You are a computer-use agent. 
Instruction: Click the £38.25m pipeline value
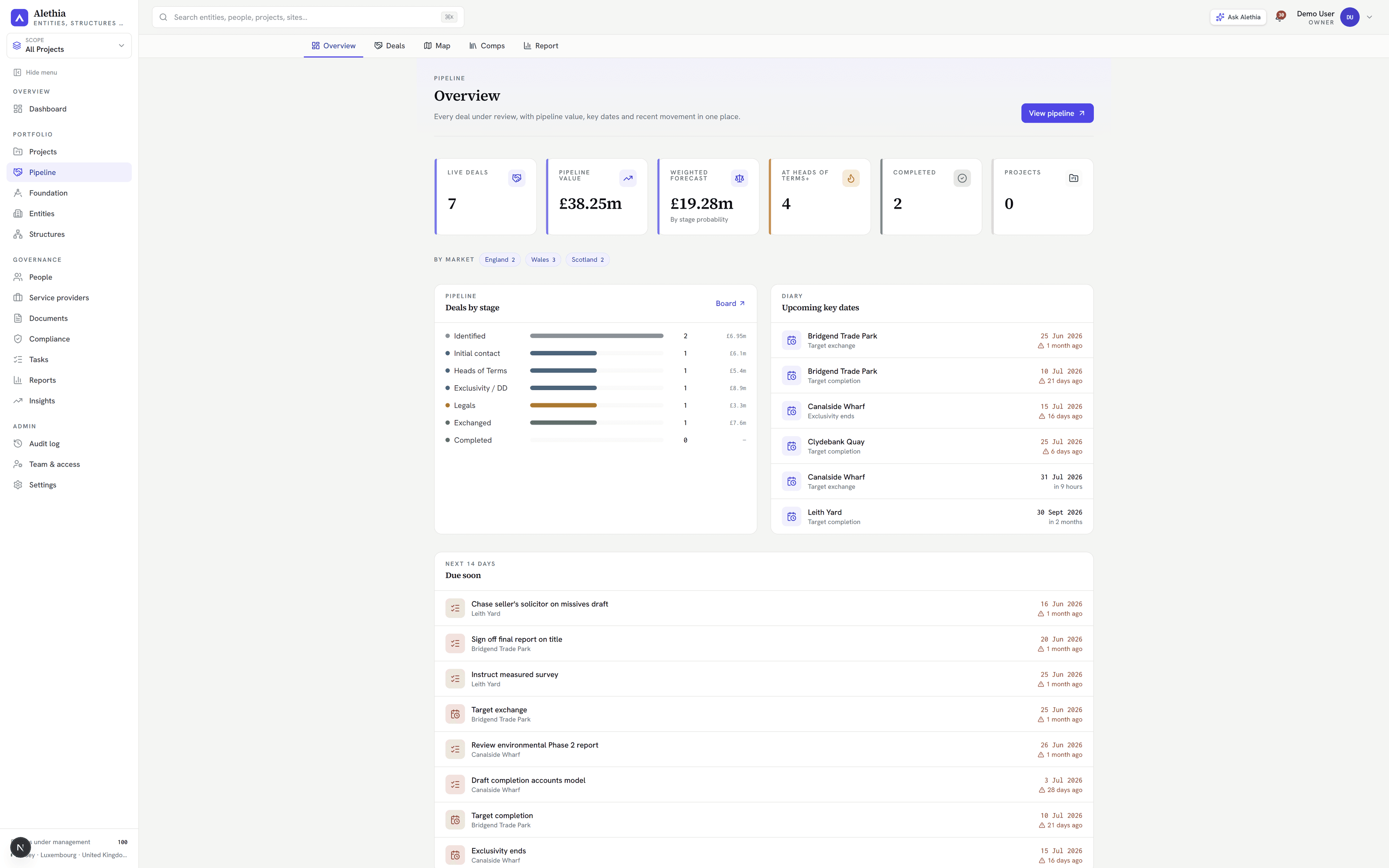tap(590, 204)
